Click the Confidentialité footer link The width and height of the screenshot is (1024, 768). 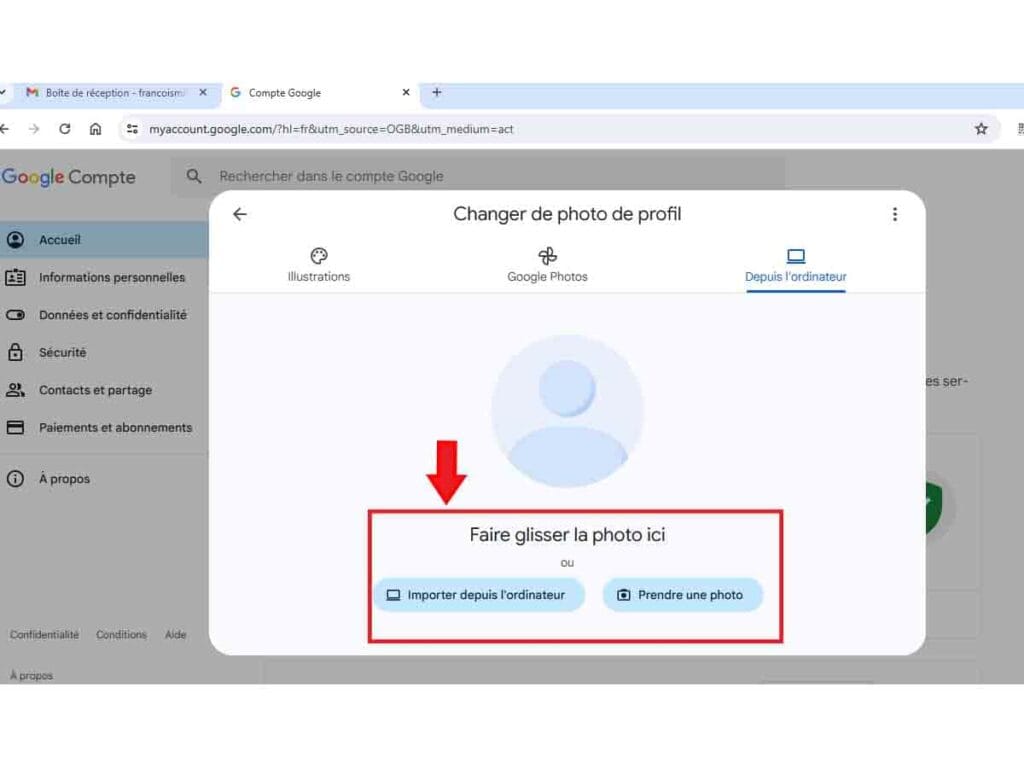tap(44, 635)
